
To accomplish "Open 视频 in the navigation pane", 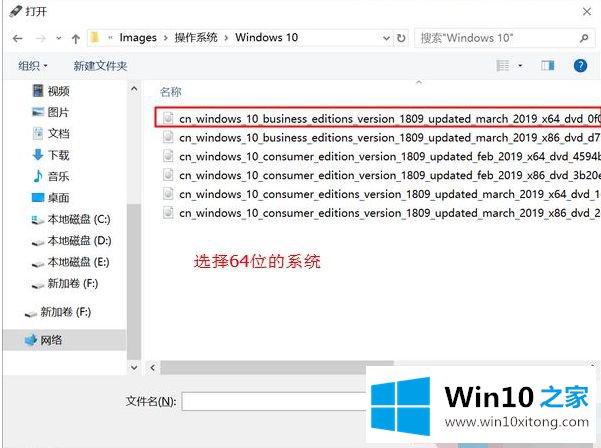I will pos(51,91).
